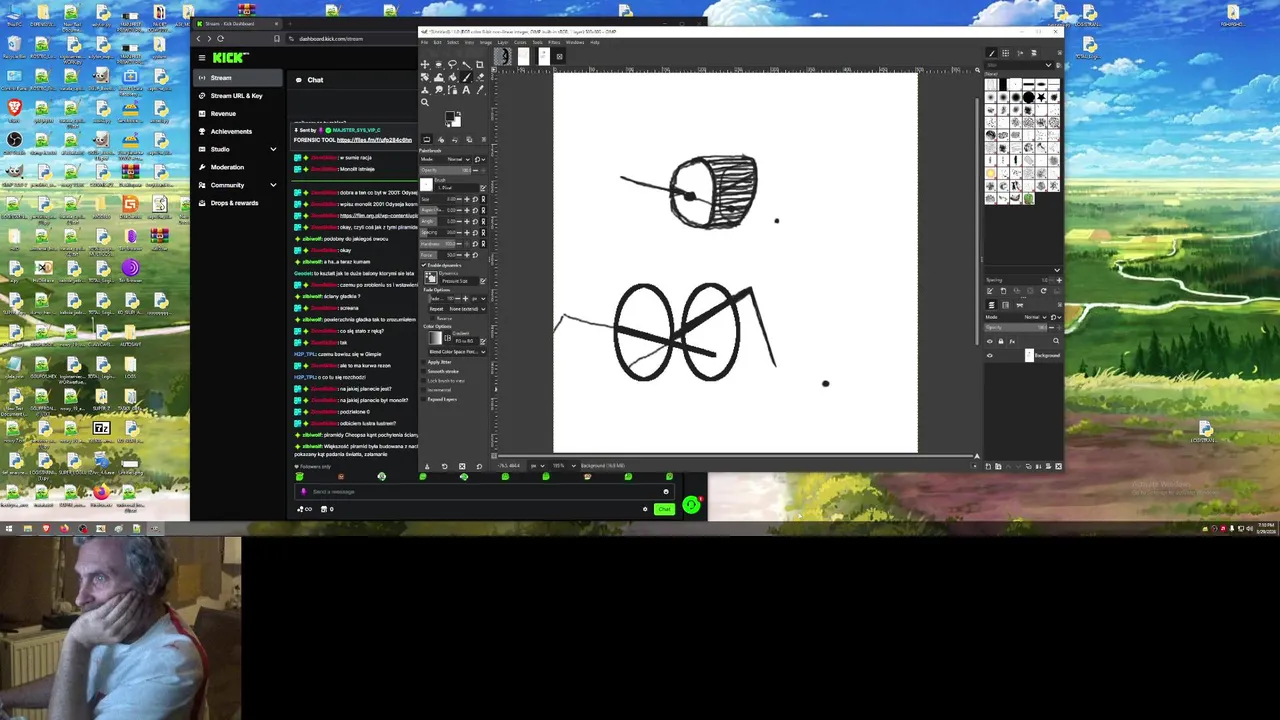This screenshot has height=720, width=1280.
Task: Select the Paths tool
Action: pyautogui.click(x=452, y=90)
